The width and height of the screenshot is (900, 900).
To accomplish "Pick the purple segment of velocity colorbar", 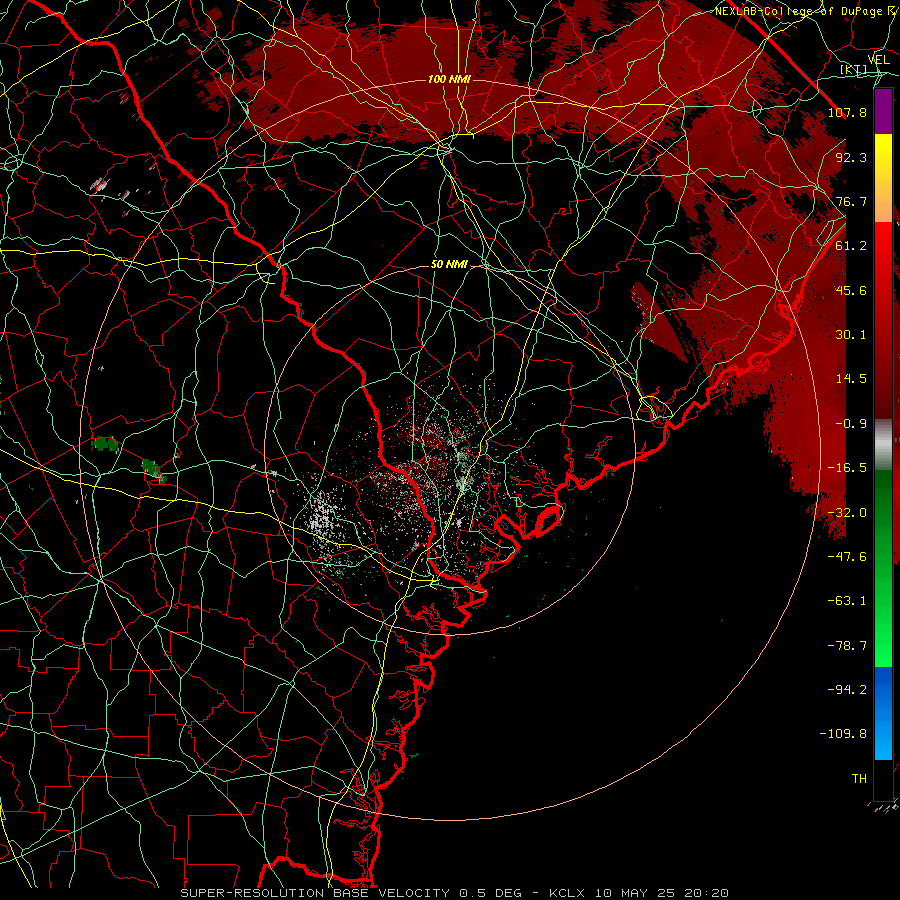I will coord(883,112).
